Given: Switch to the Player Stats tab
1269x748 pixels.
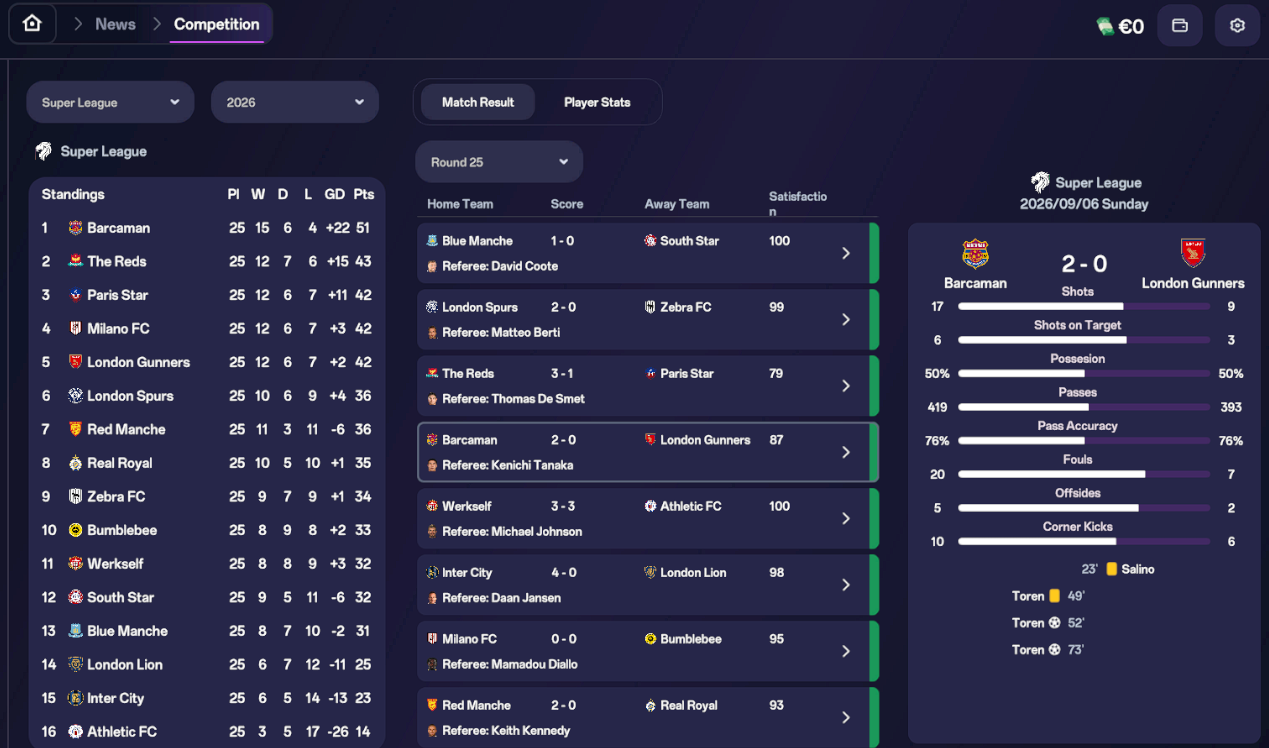Looking at the screenshot, I should pyautogui.click(x=597, y=102).
